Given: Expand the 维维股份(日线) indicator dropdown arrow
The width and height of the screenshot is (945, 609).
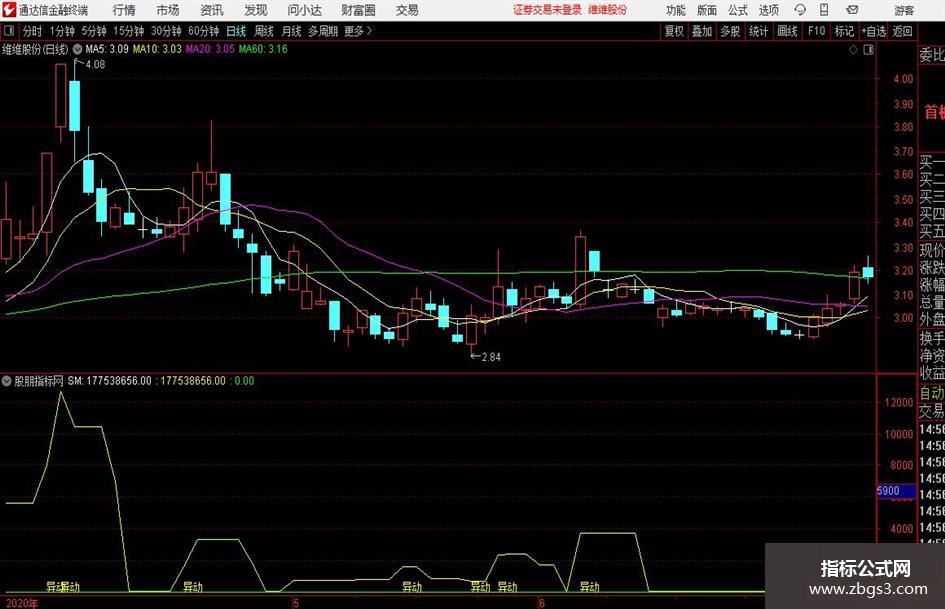Looking at the screenshot, I should (78, 49).
